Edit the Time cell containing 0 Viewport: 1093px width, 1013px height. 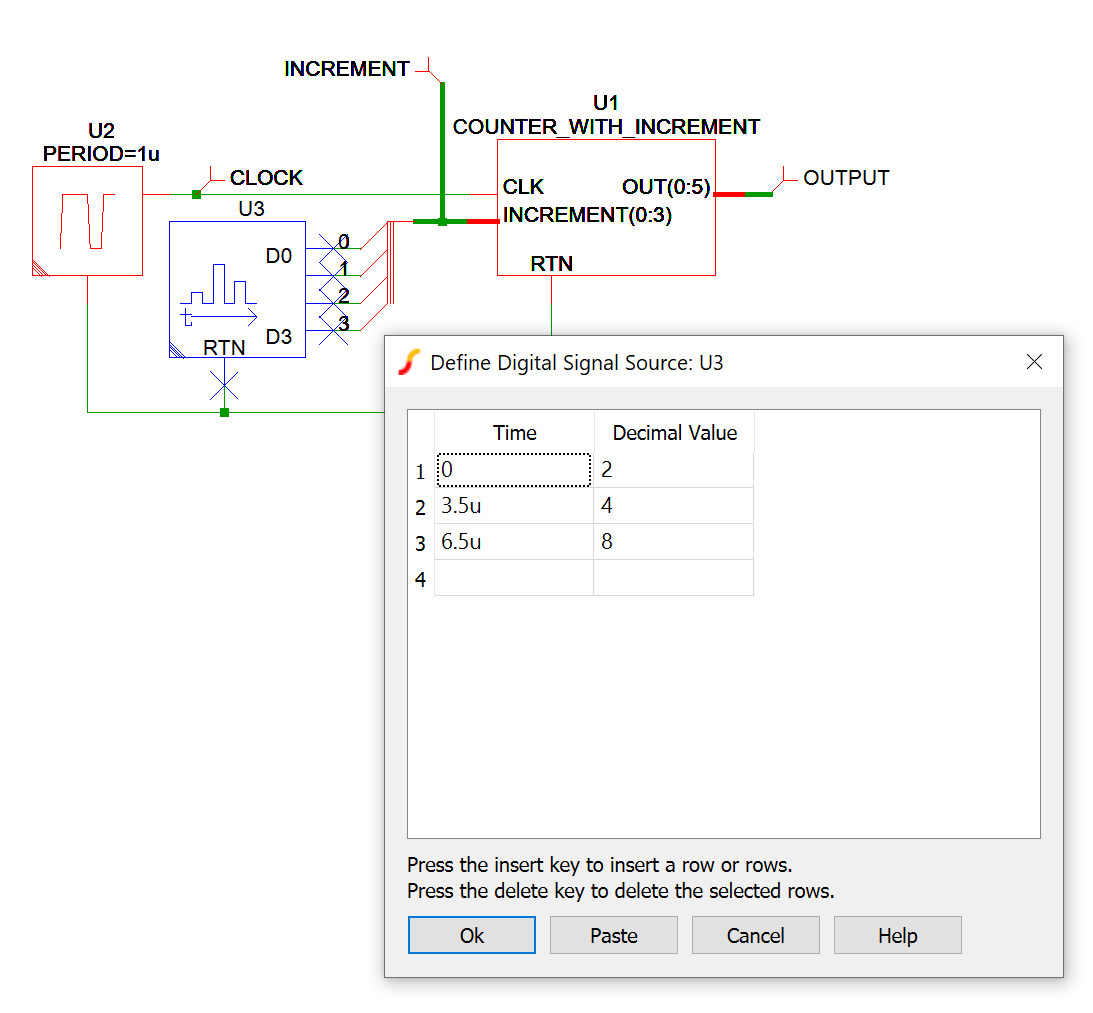click(514, 470)
